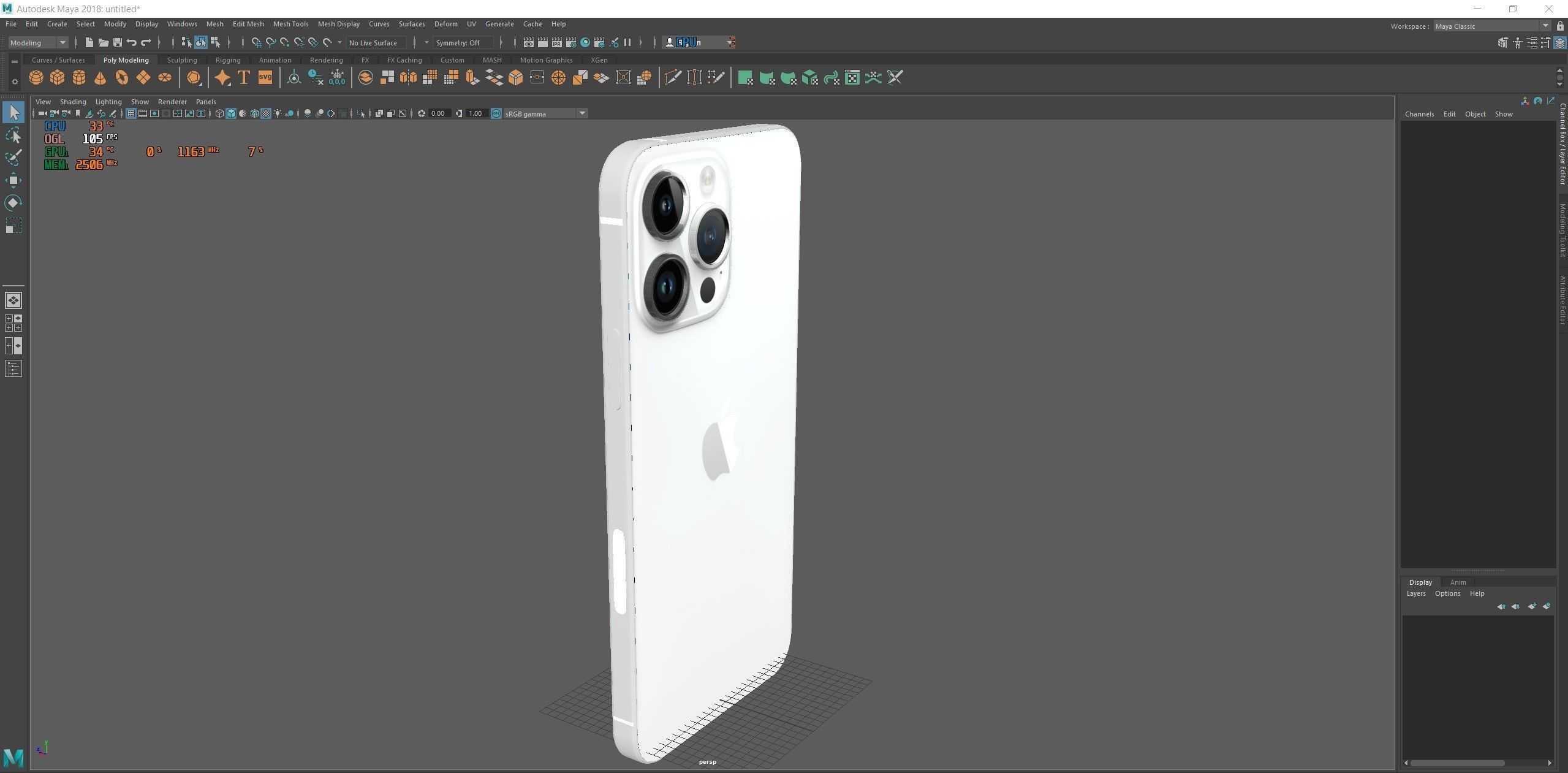Click the UV editor checker shelf icon
Viewport: 1568px width, 773px height.
(x=852, y=78)
